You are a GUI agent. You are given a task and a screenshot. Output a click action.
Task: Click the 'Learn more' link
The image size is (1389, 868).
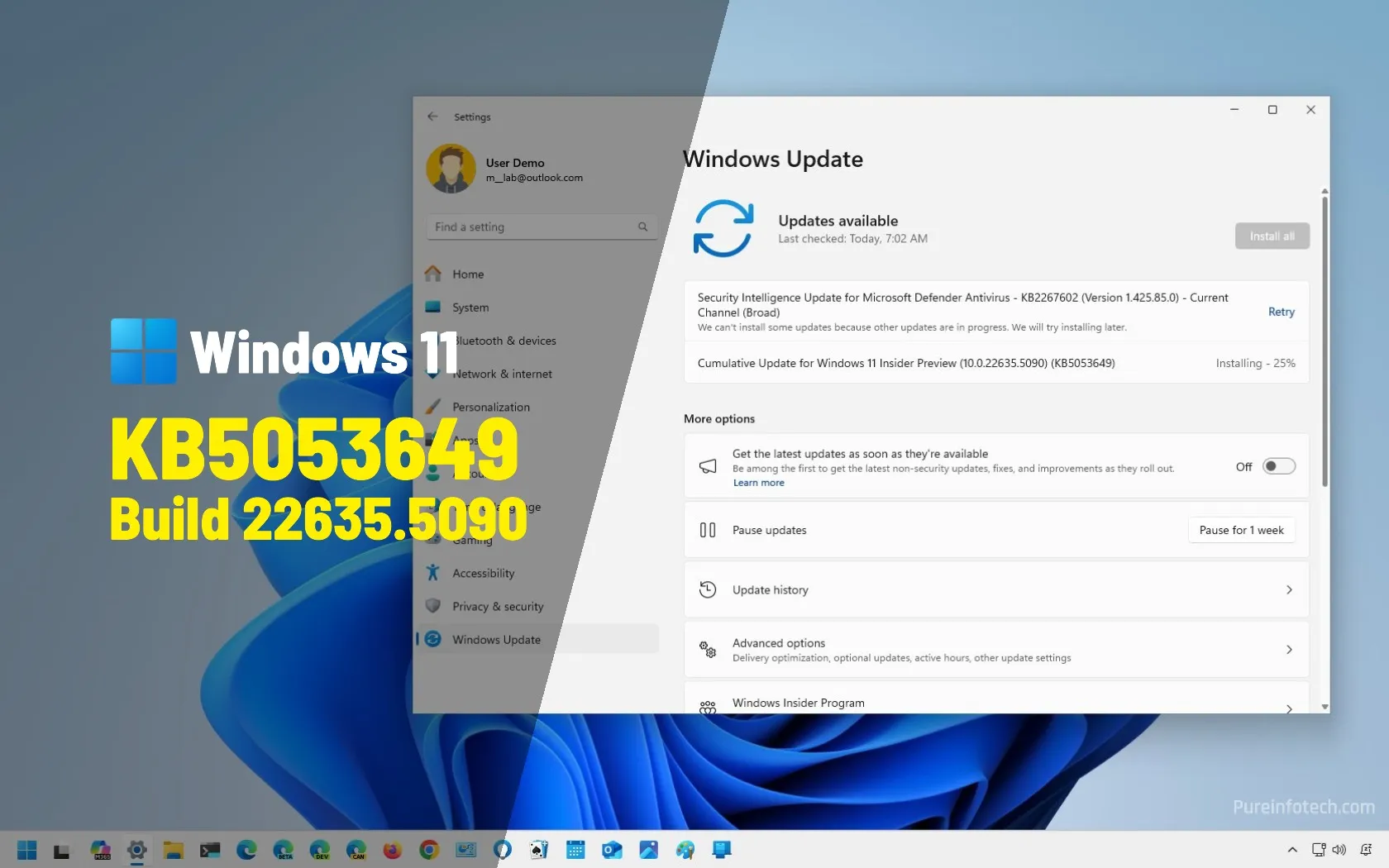point(757,482)
